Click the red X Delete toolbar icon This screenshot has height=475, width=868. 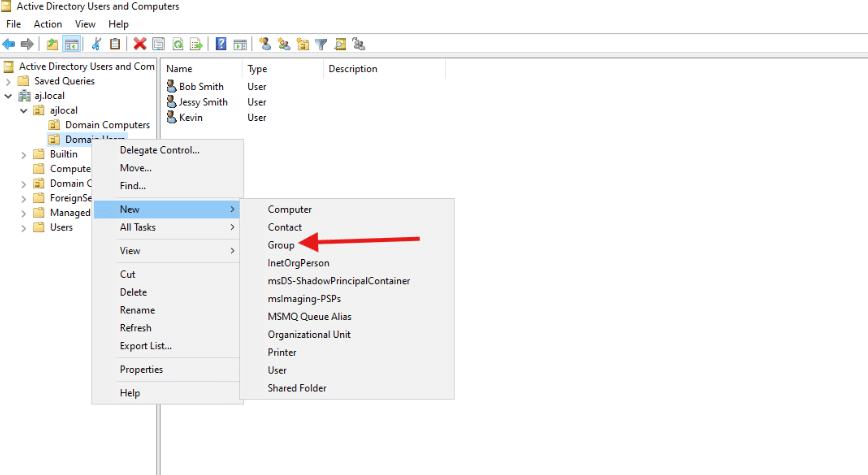tap(140, 44)
